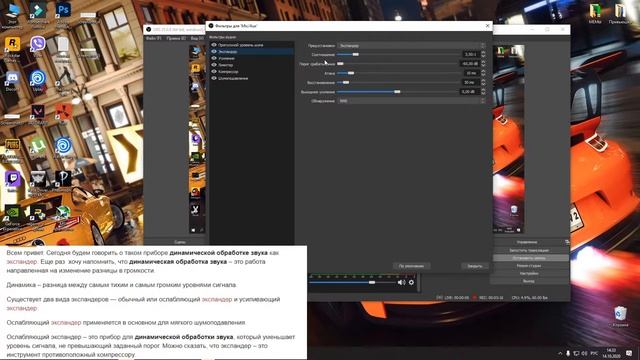Mute the mixer via speaker icon

point(402,282)
